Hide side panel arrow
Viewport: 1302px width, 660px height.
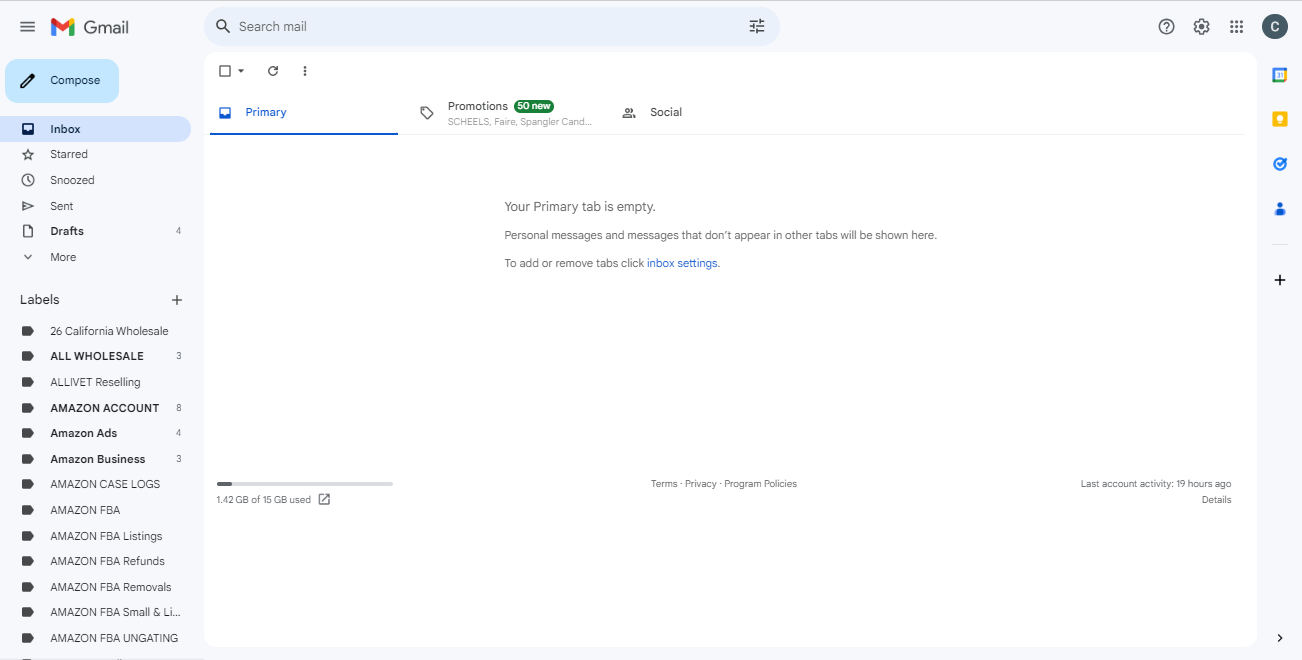[1280, 638]
